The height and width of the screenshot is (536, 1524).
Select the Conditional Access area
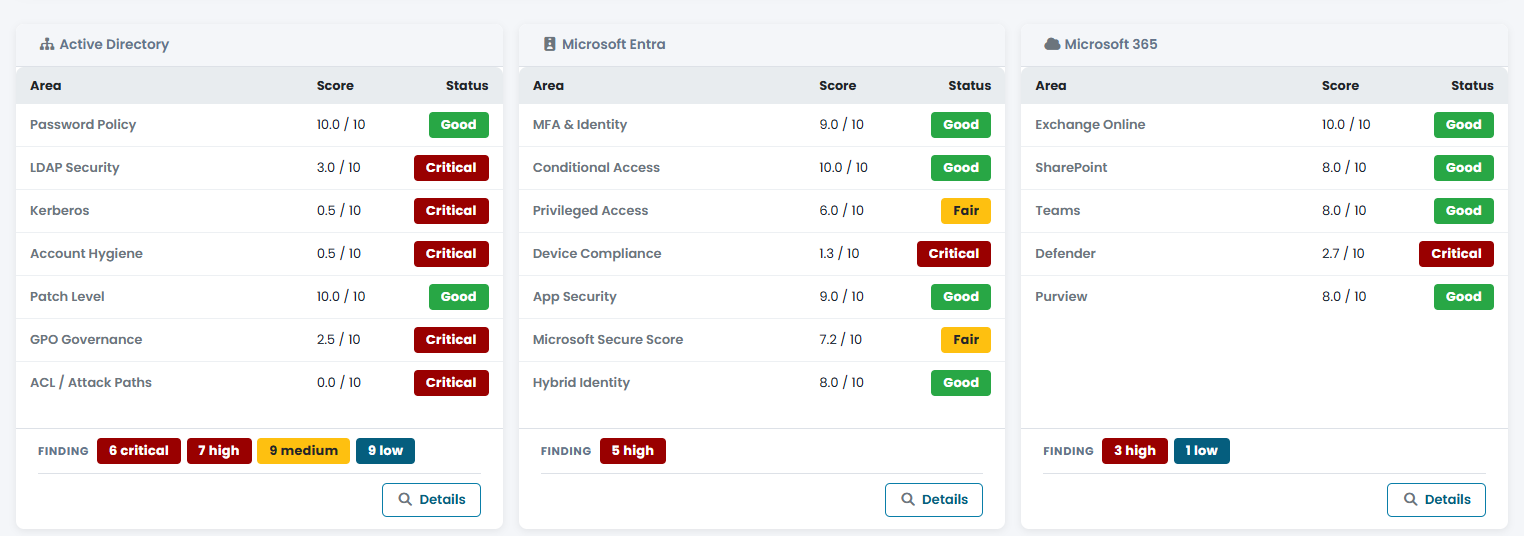pyautogui.click(x=596, y=168)
